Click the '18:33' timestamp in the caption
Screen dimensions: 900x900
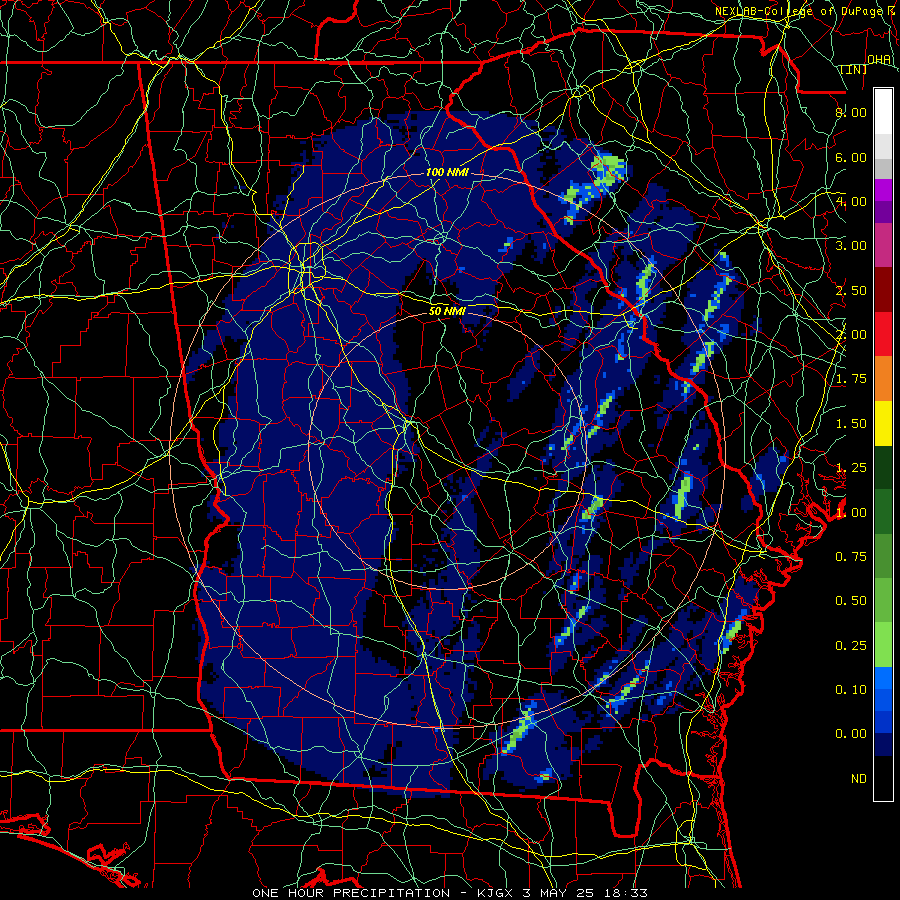click(x=626, y=893)
